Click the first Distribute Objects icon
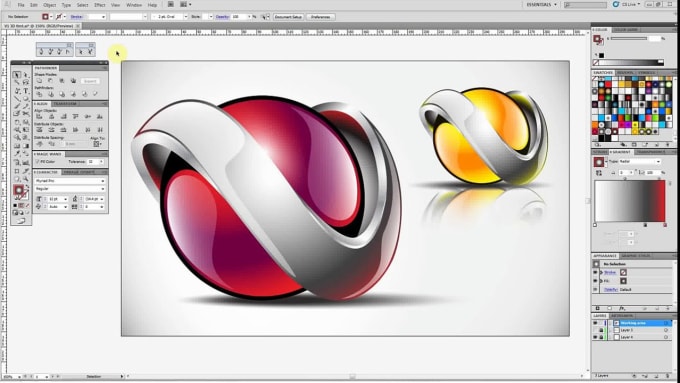 coord(39,130)
